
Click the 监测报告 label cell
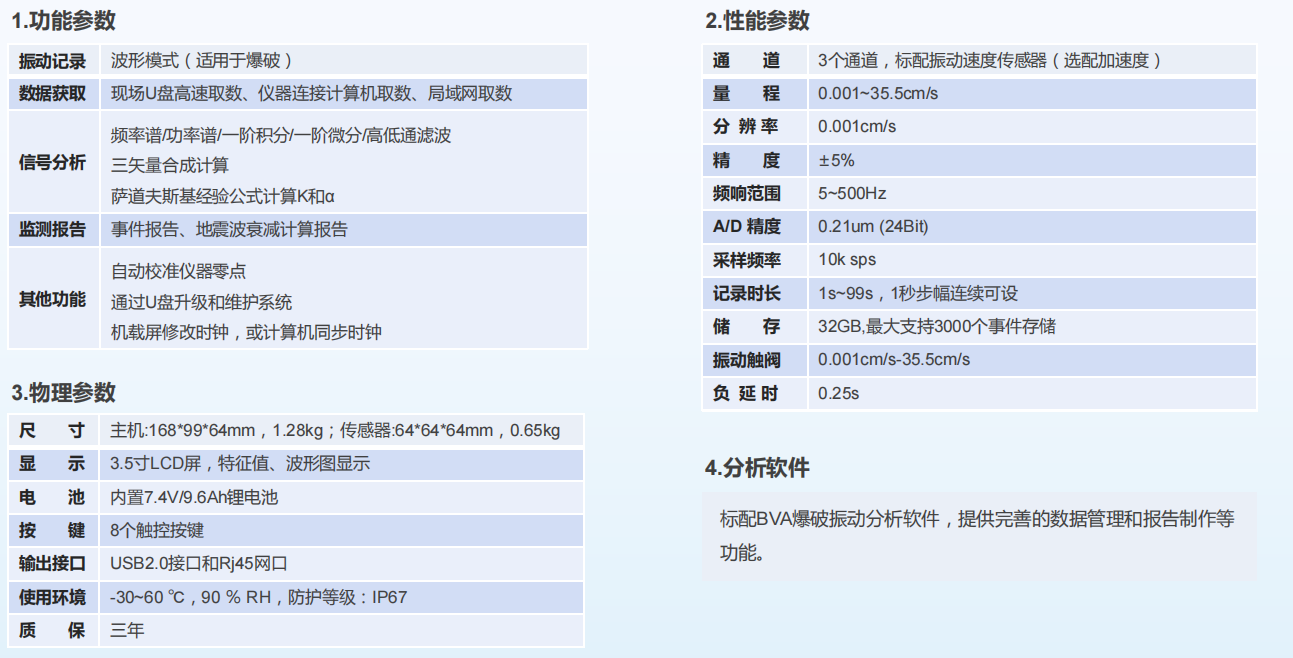[52, 230]
